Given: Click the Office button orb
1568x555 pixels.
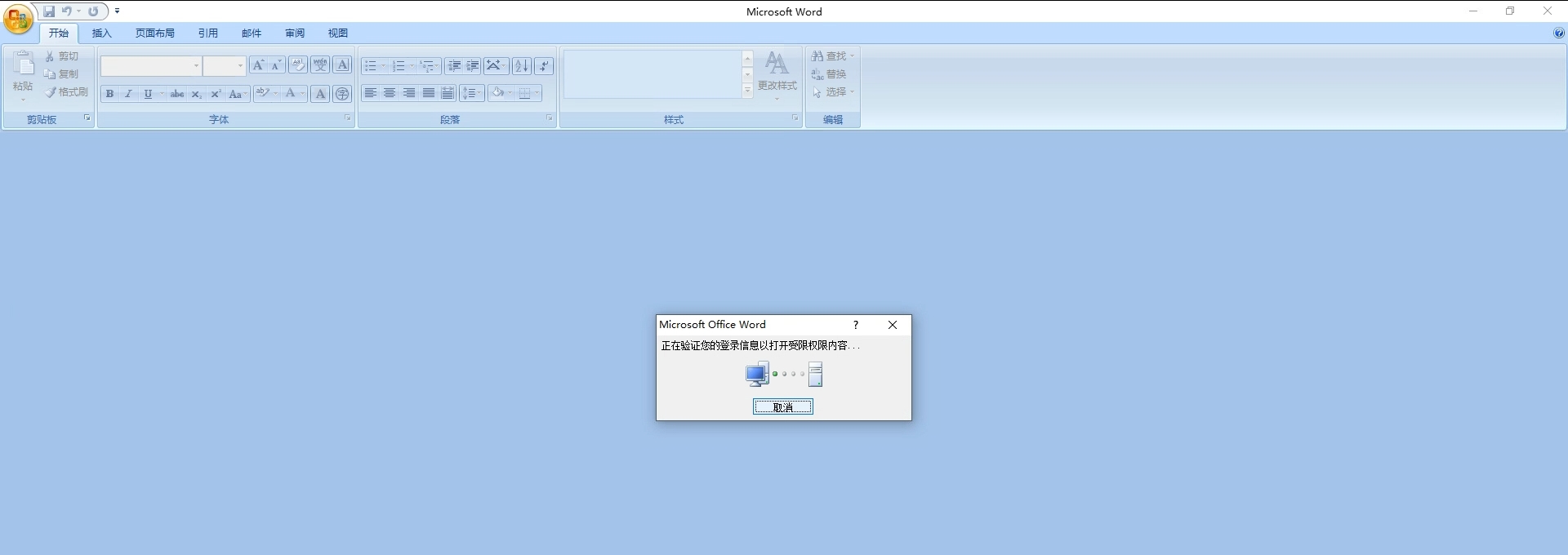Looking at the screenshot, I should coord(18,18).
